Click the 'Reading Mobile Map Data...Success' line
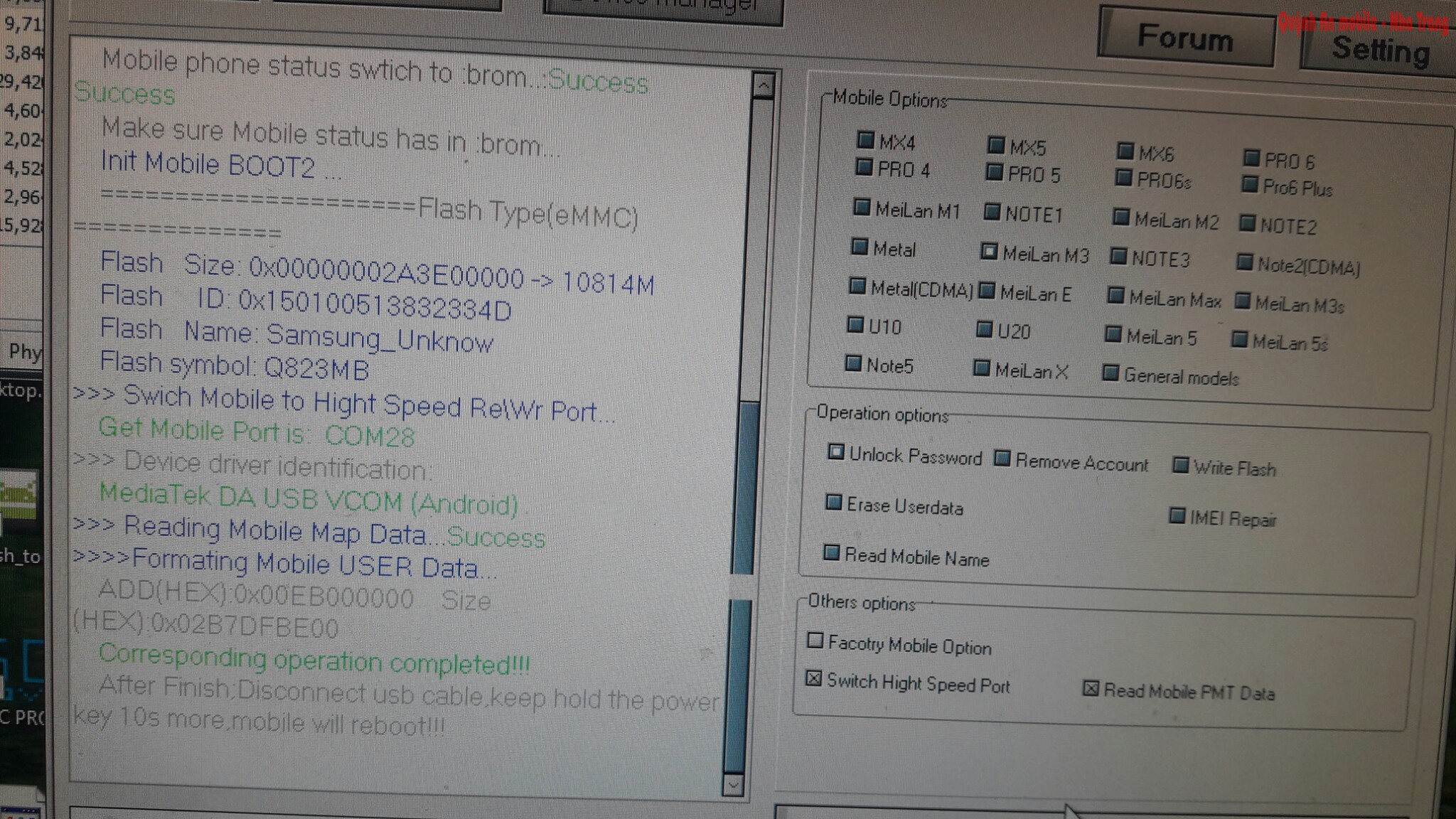 click(309, 532)
